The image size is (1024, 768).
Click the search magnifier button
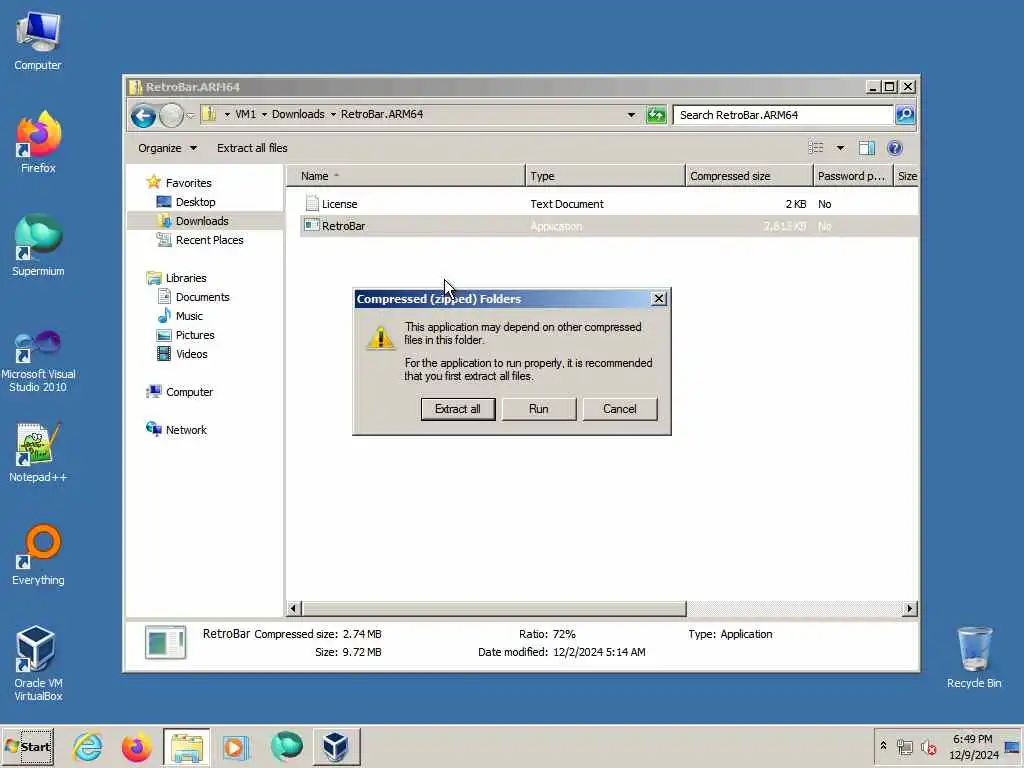click(x=904, y=115)
